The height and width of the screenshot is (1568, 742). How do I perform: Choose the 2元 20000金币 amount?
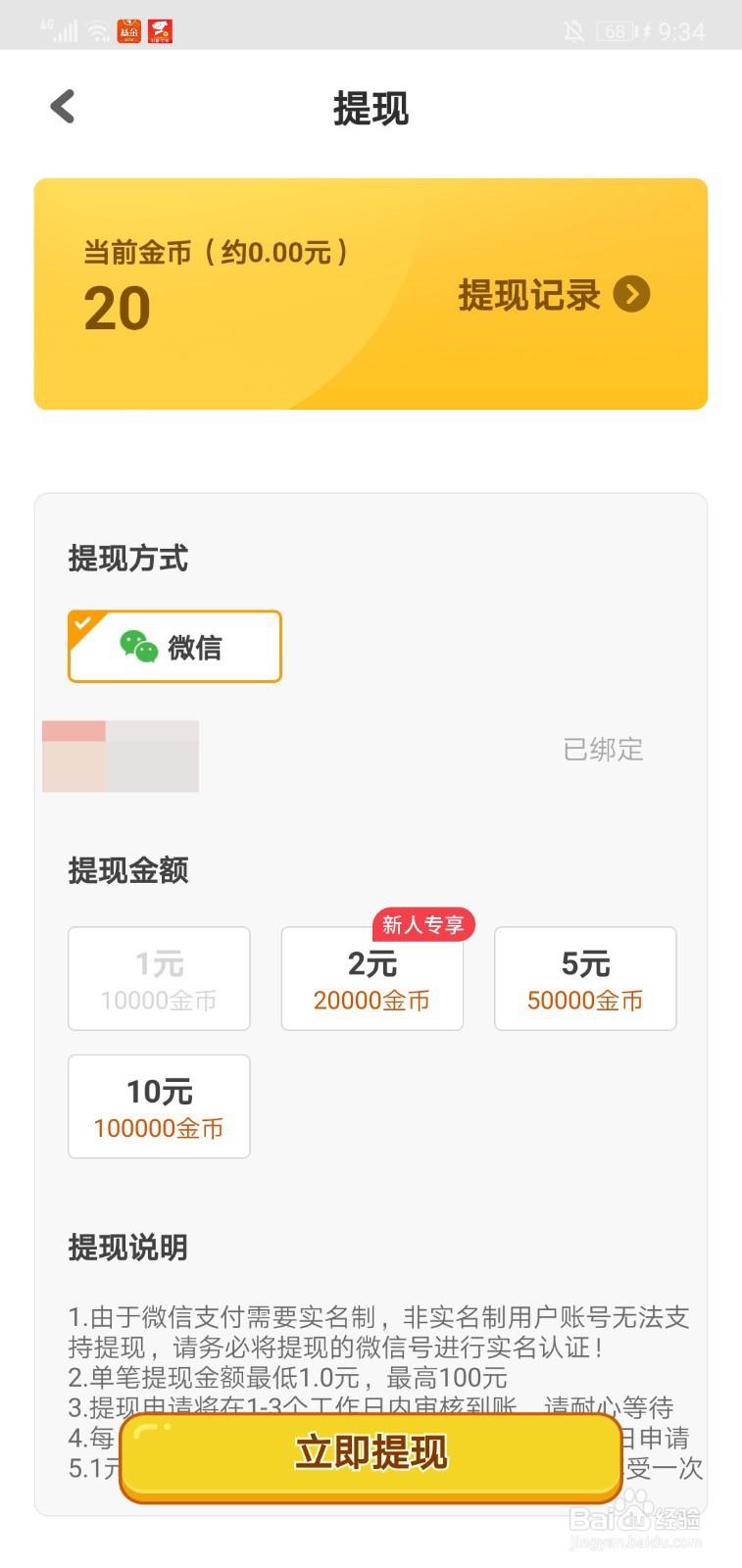point(371,979)
